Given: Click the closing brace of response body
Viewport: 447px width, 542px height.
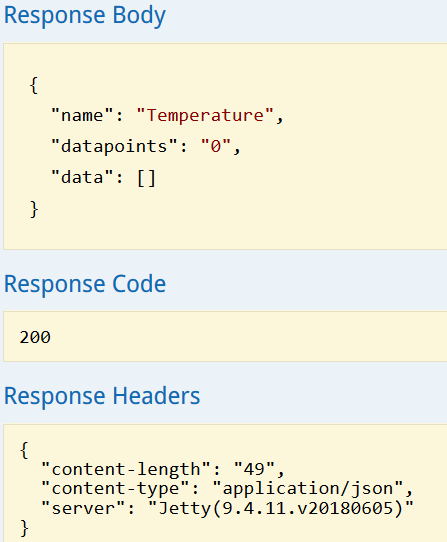Looking at the screenshot, I should pos(34,209).
